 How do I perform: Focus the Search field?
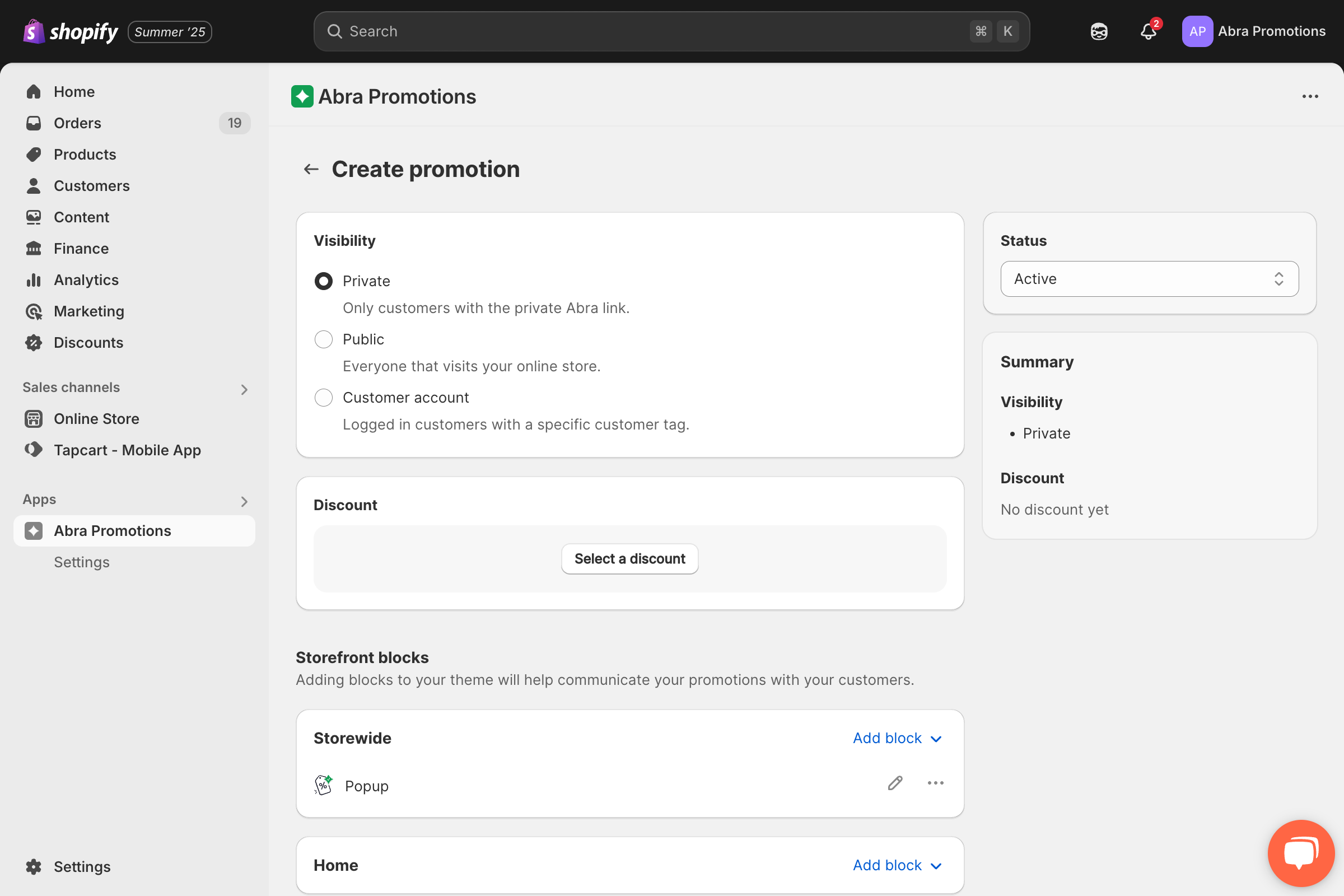[671, 31]
